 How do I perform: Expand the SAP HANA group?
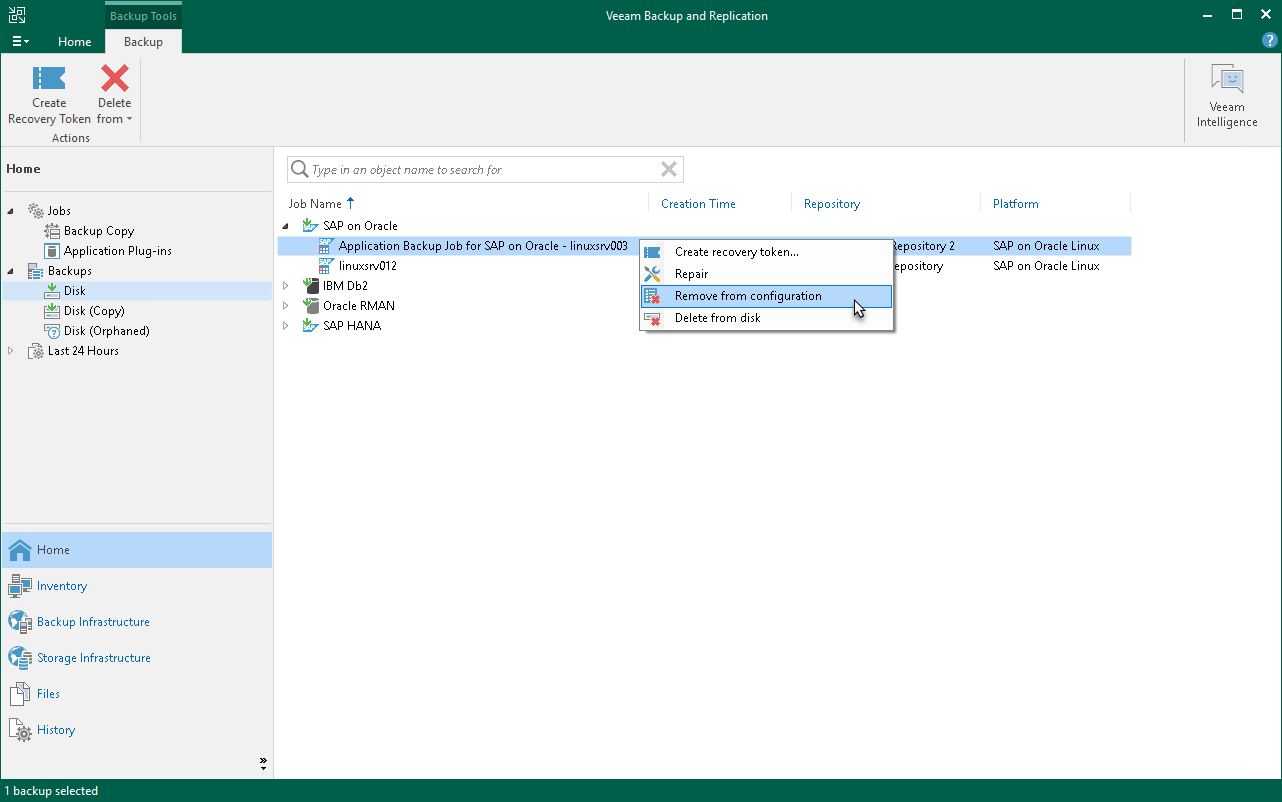click(286, 326)
